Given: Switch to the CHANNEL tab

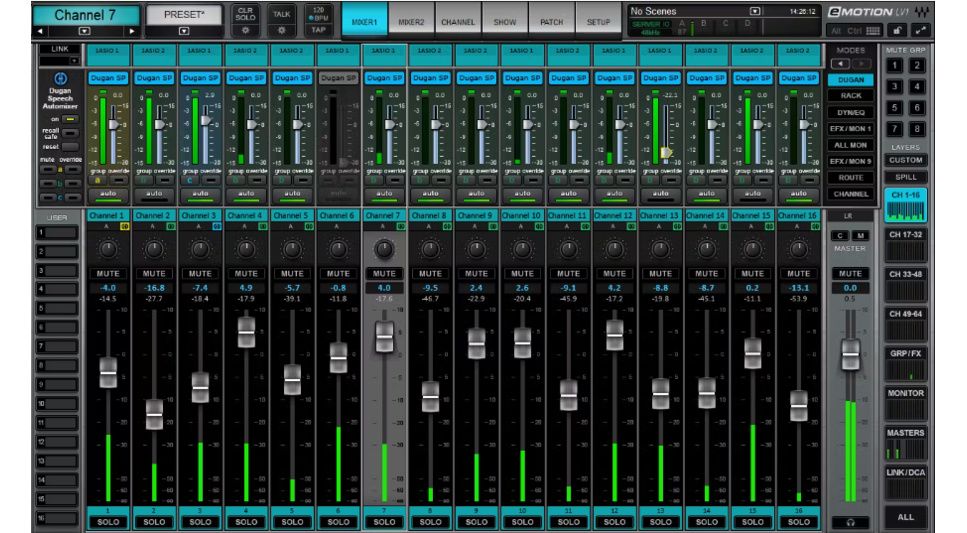Looking at the screenshot, I should click(x=458, y=22).
